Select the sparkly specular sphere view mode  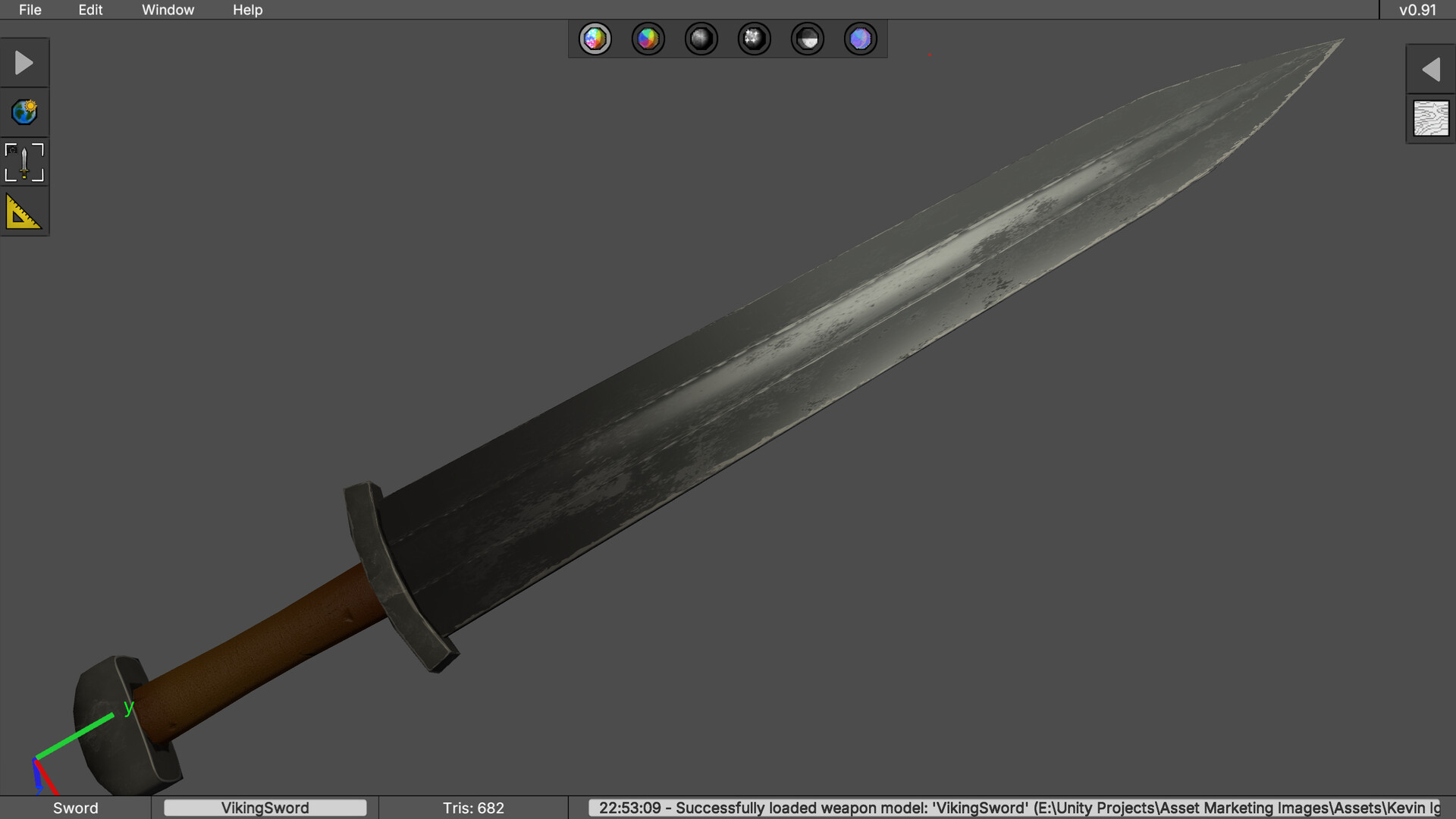coord(755,39)
